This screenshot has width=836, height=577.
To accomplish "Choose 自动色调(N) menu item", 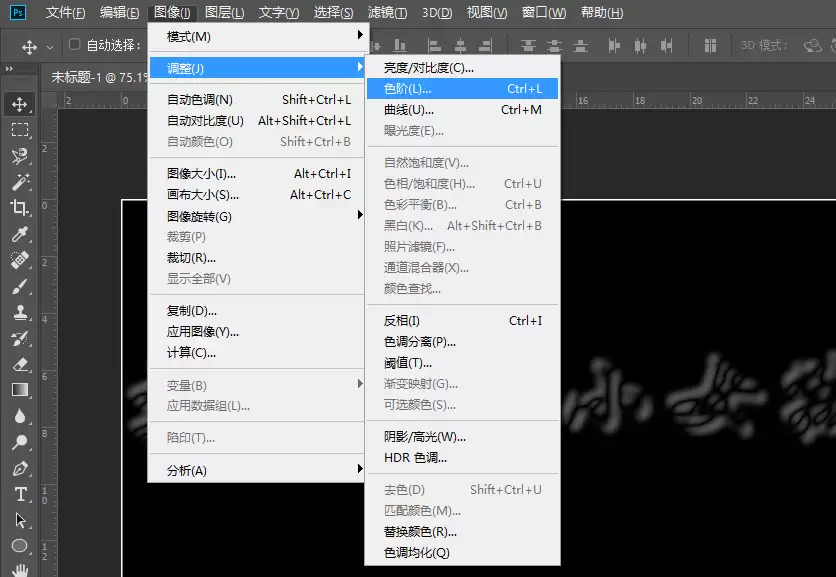I will (x=257, y=100).
